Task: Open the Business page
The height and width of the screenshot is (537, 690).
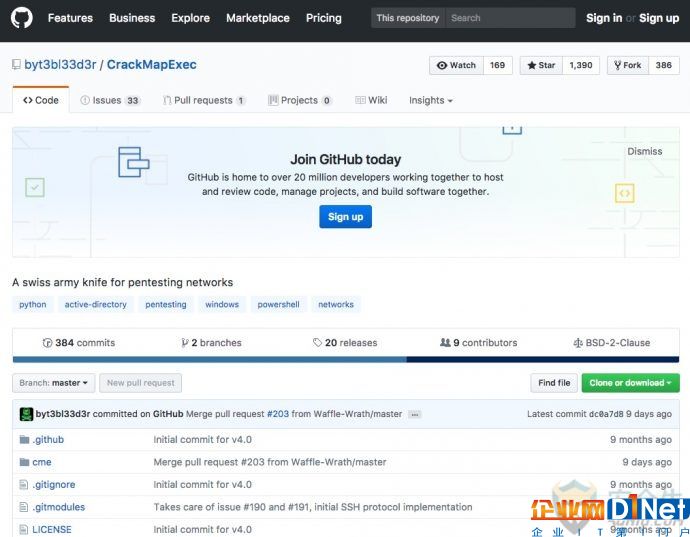Action: click(132, 18)
